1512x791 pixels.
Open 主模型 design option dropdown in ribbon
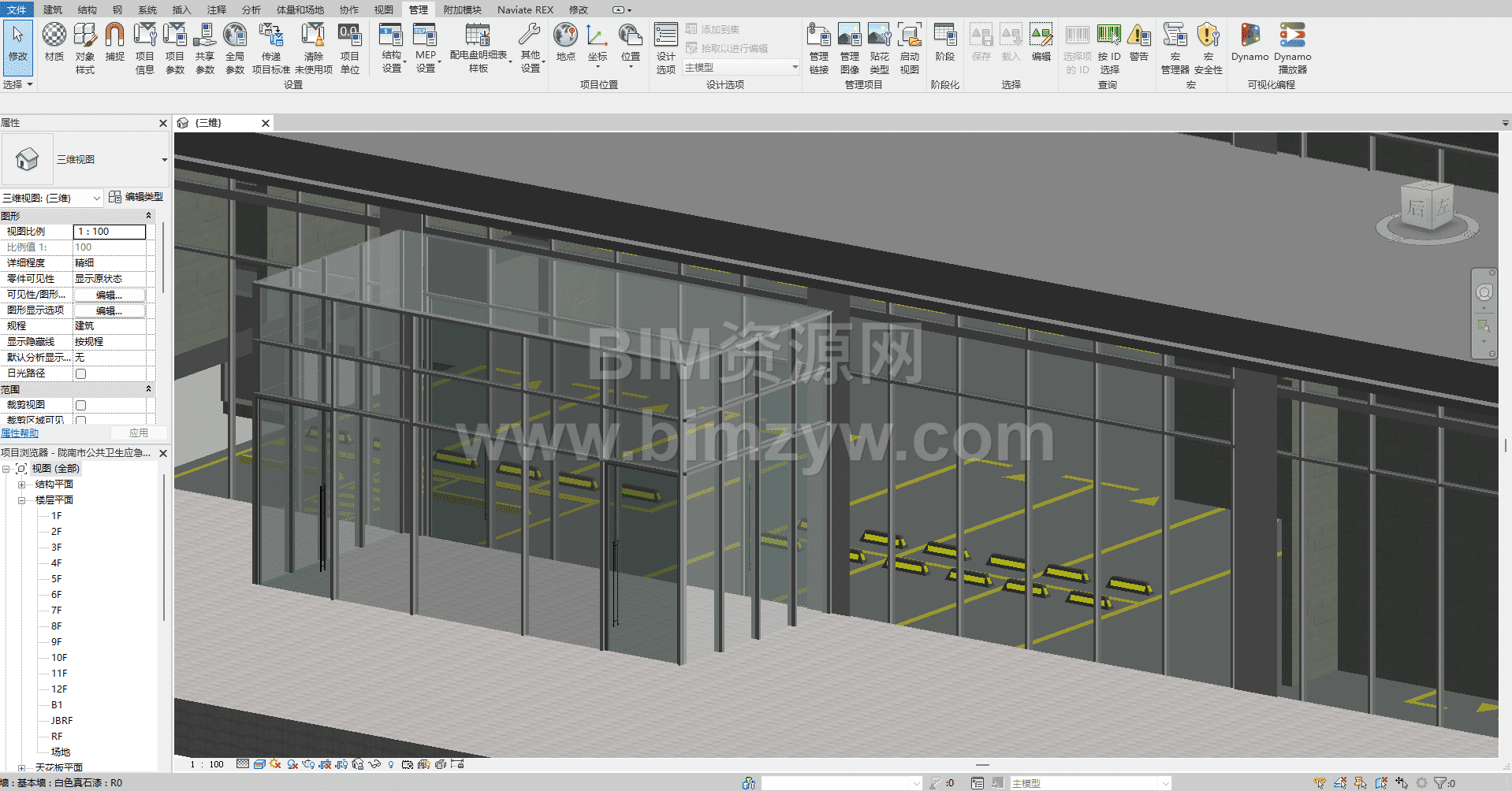pyautogui.click(x=741, y=68)
